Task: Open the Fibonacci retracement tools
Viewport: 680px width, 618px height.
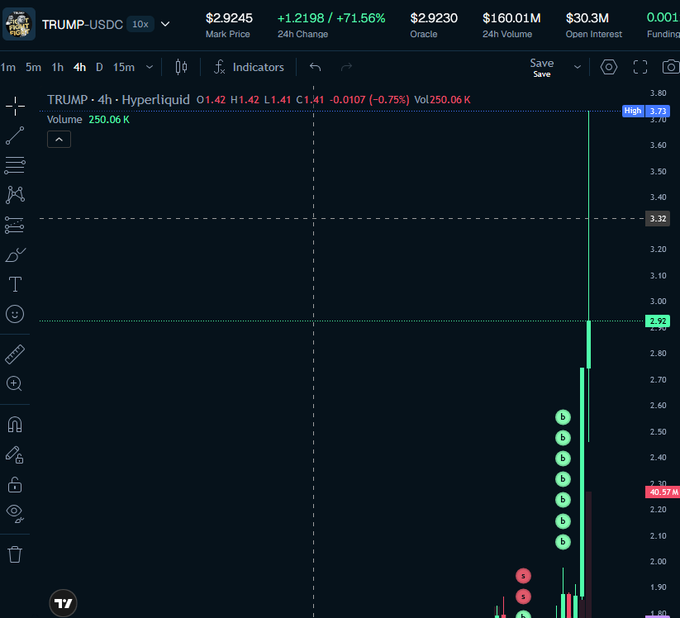Action: [15, 165]
